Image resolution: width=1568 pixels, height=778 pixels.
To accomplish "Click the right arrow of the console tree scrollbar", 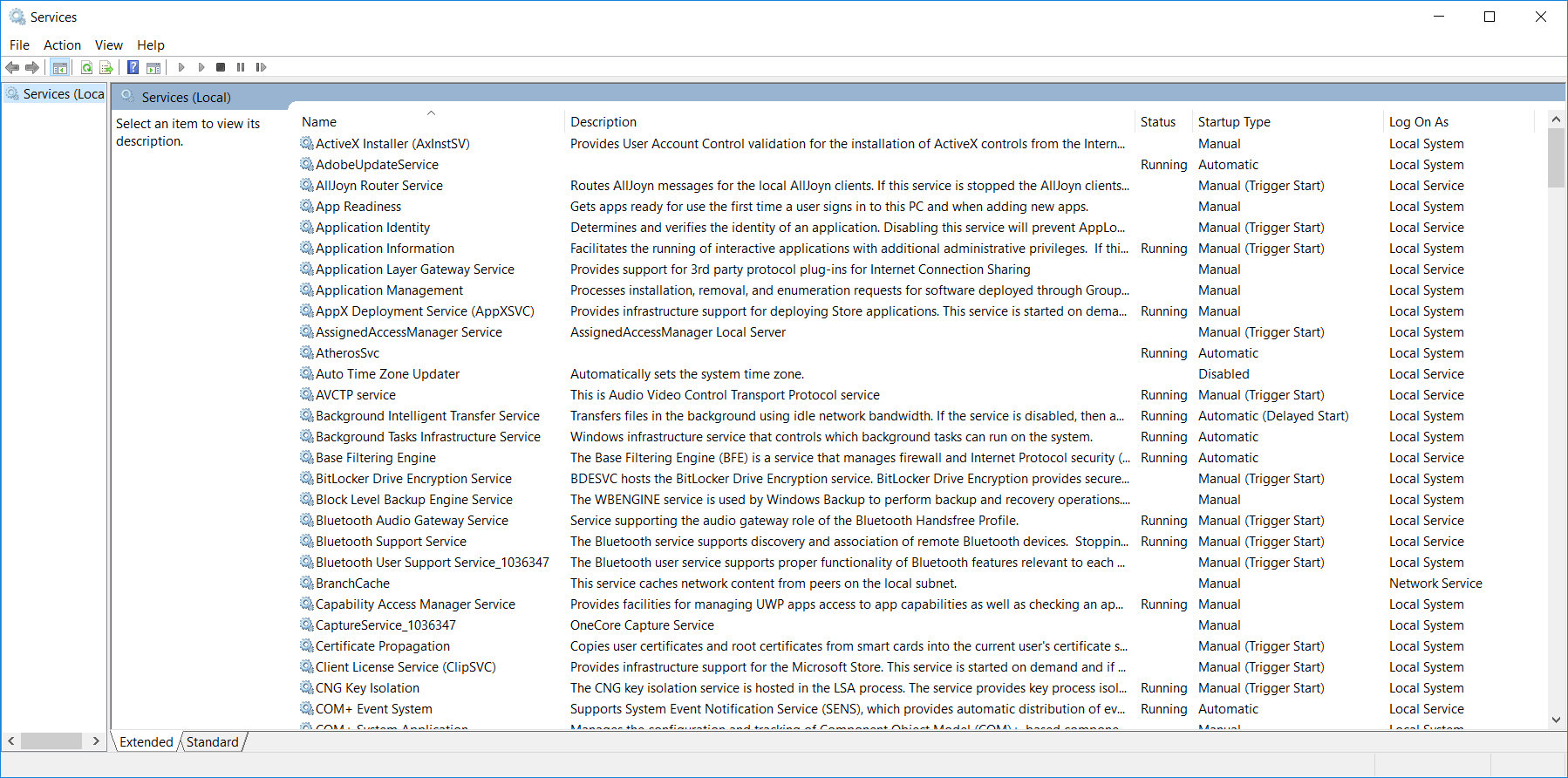I will click(96, 741).
